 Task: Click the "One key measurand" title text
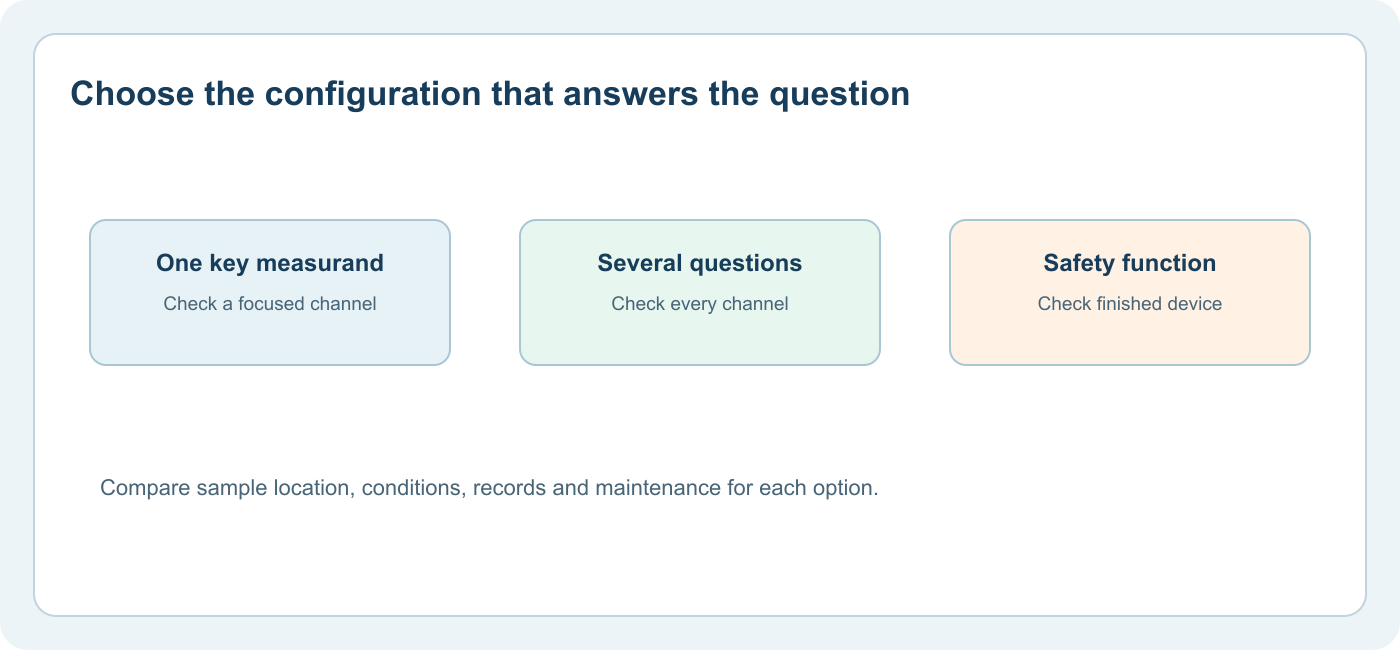pyautogui.click(x=270, y=263)
